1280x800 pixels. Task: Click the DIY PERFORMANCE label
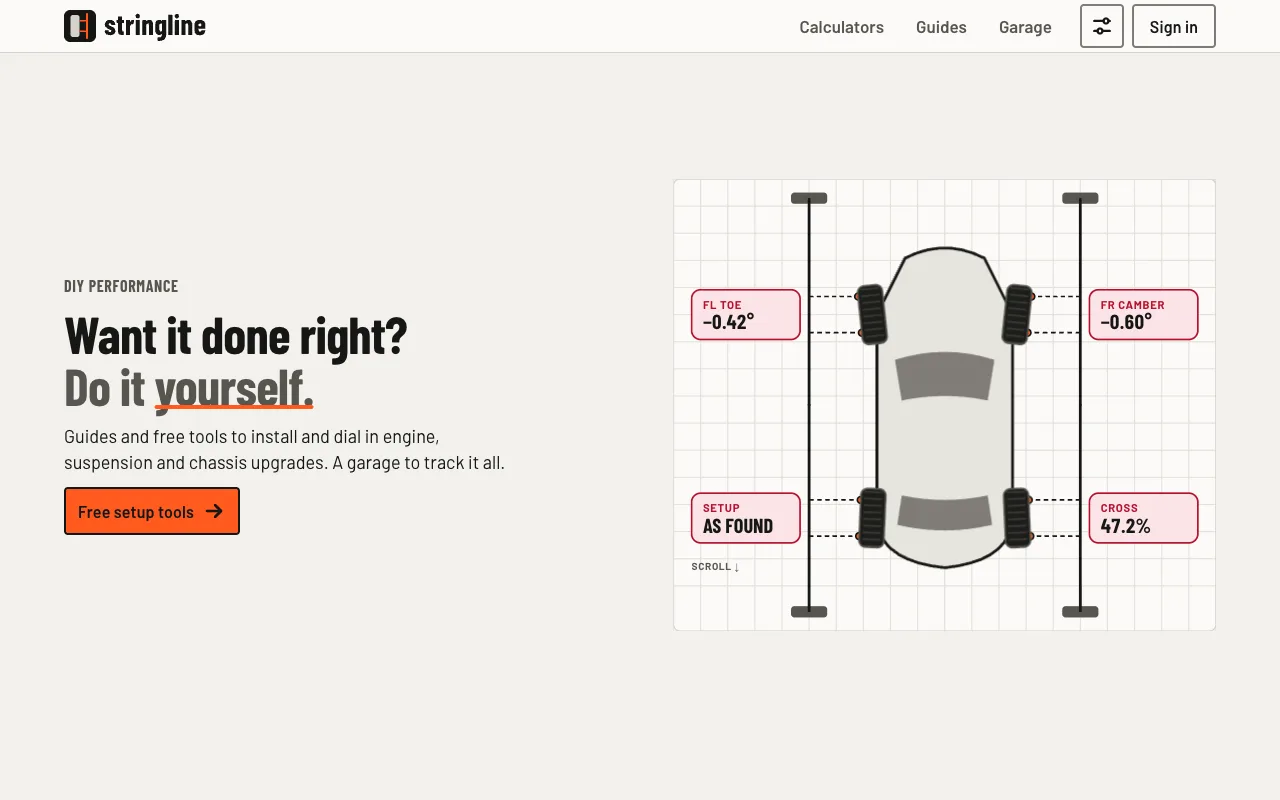(x=121, y=286)
